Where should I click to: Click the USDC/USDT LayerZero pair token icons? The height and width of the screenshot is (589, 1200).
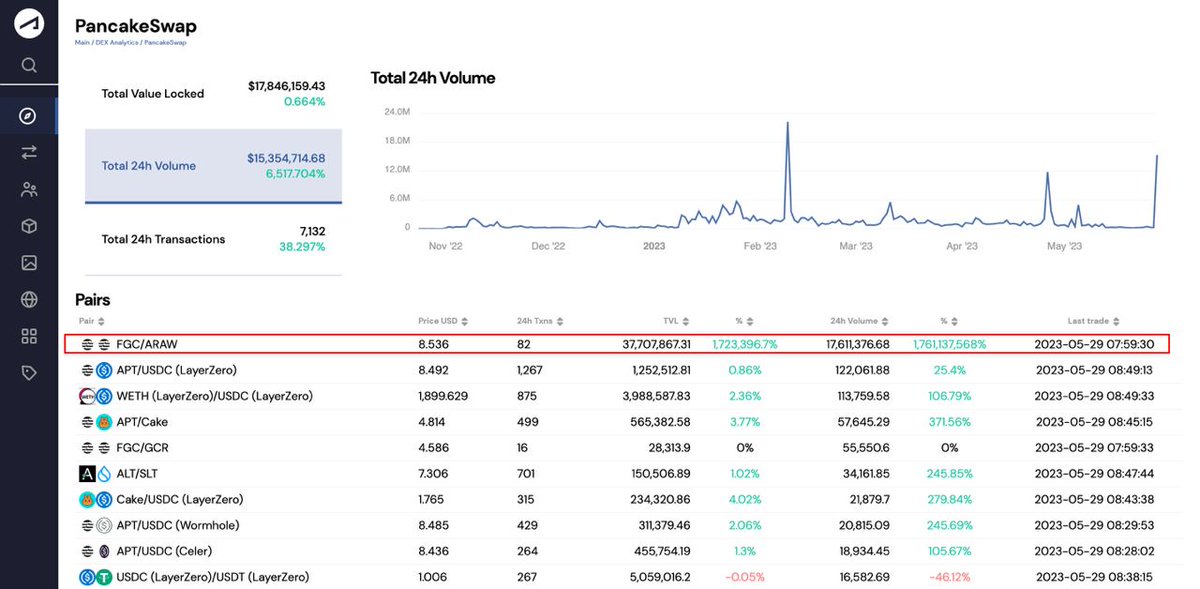click(96, 577)
